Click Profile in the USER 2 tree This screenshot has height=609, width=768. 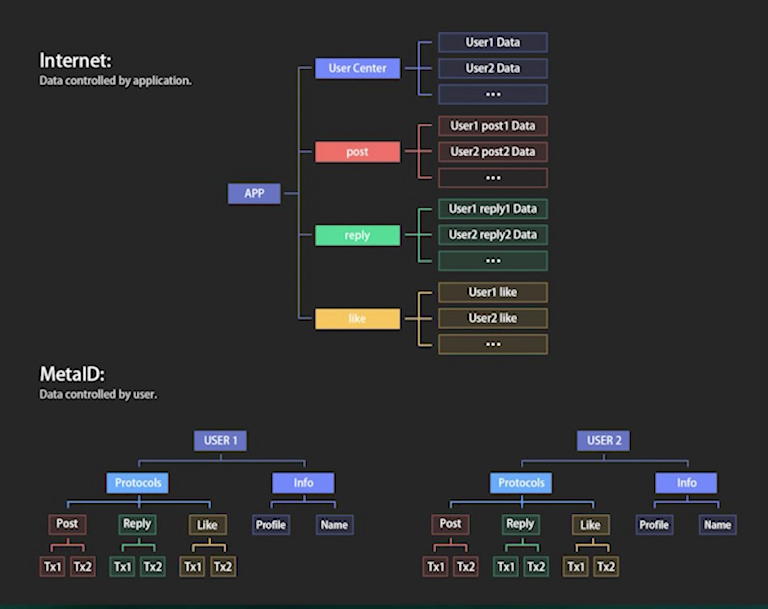tap(654, 525)
